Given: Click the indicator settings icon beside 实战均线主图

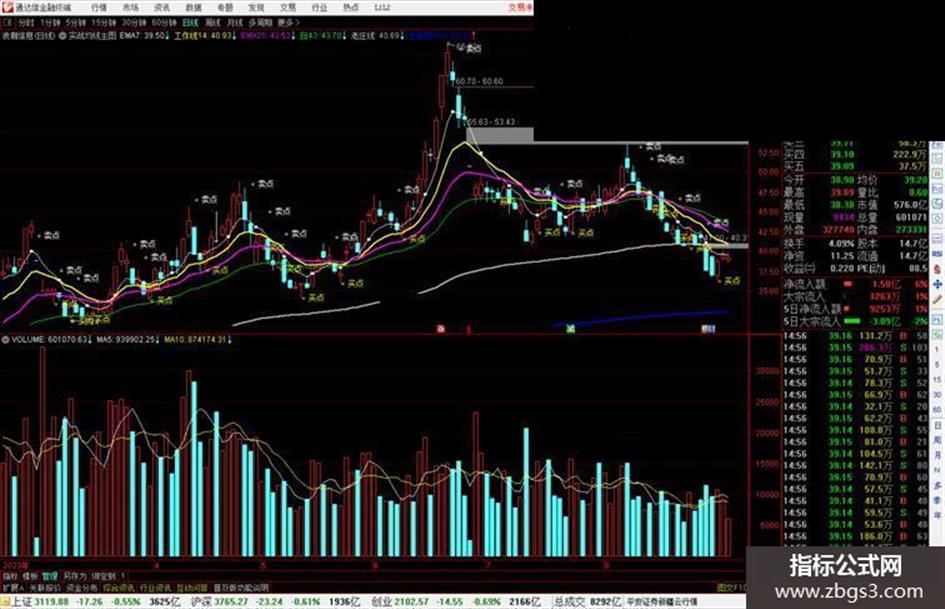Looking at the screenshot, I should (62, 36).
